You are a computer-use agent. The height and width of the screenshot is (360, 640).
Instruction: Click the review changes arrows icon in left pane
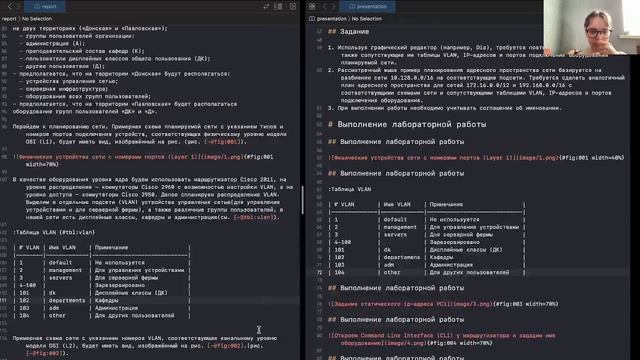(266, 6)
